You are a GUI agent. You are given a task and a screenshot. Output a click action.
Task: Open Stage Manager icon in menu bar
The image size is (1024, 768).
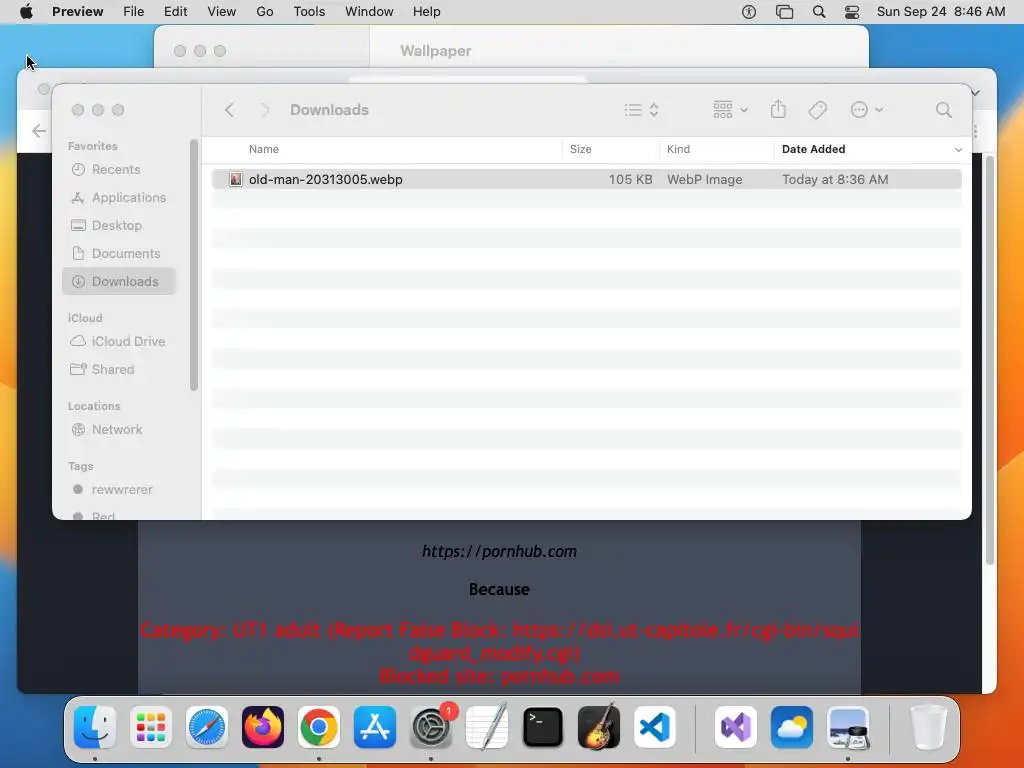[x=784, y=12]
